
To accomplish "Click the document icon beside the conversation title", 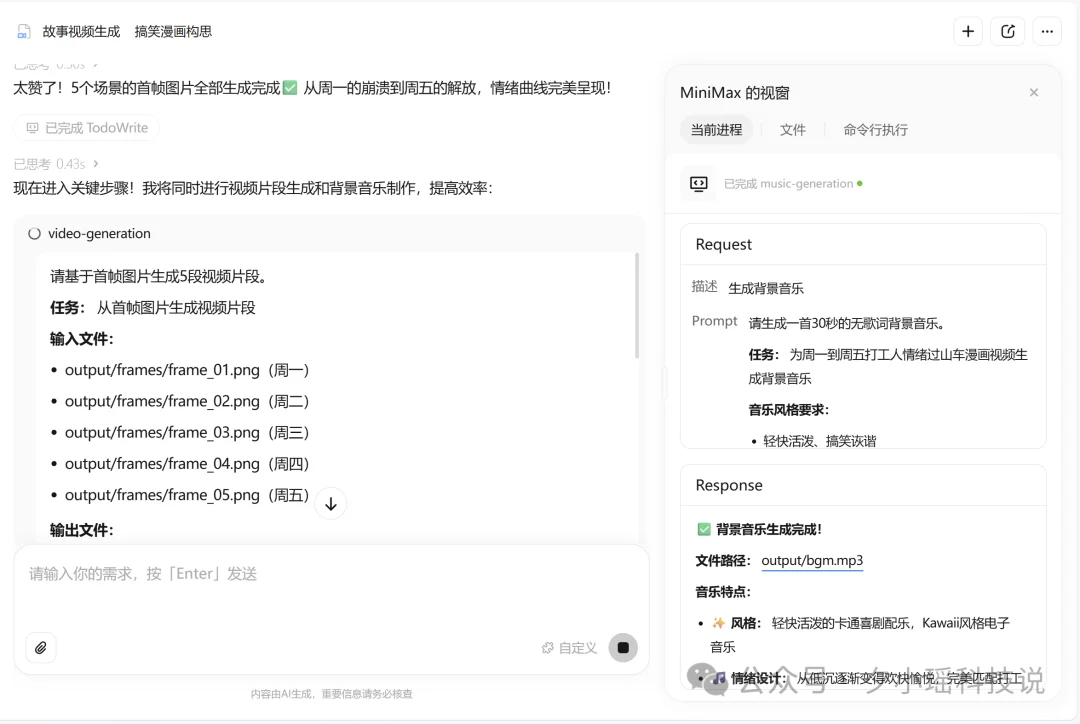I will click(23, 31).
